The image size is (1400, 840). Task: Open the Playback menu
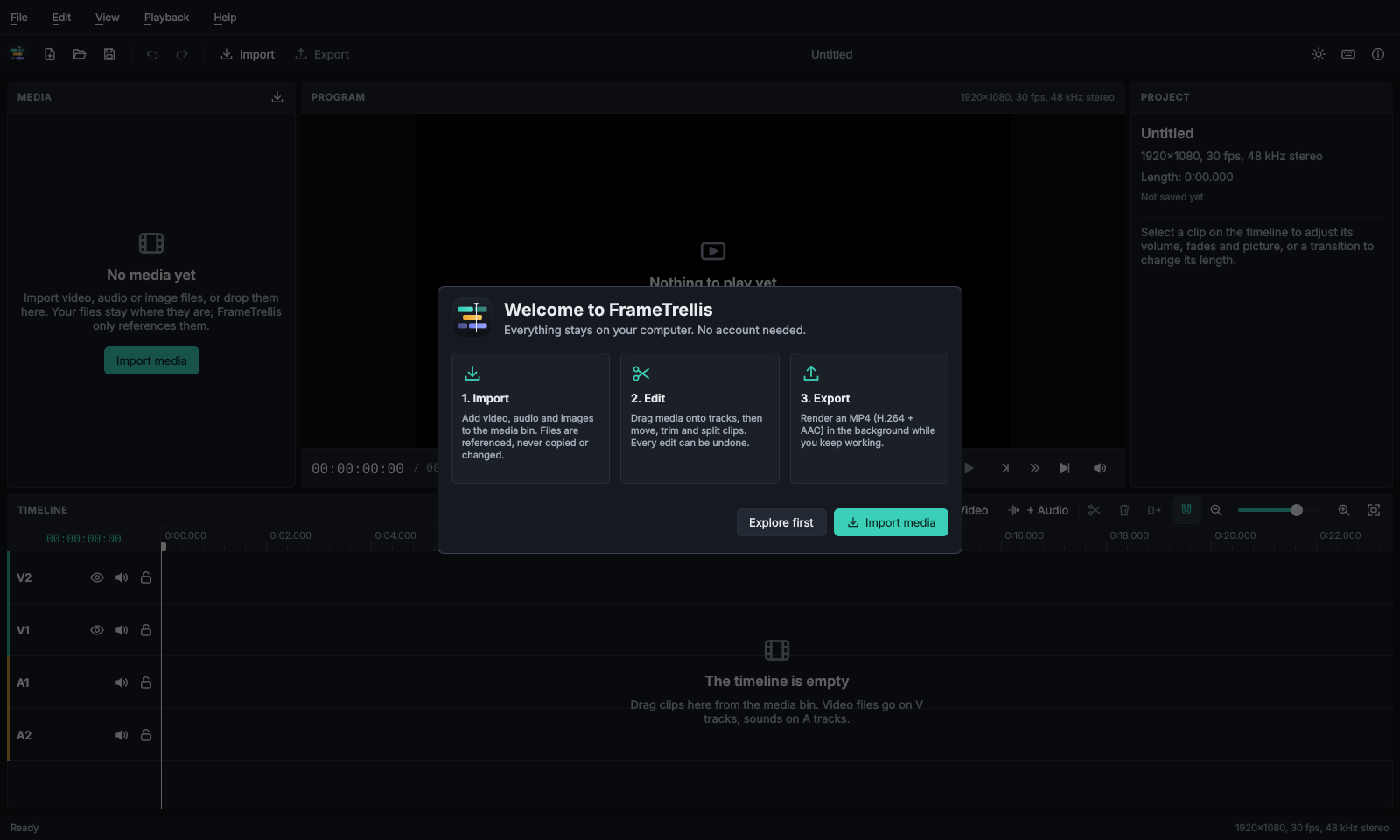[x=166, y=17]
